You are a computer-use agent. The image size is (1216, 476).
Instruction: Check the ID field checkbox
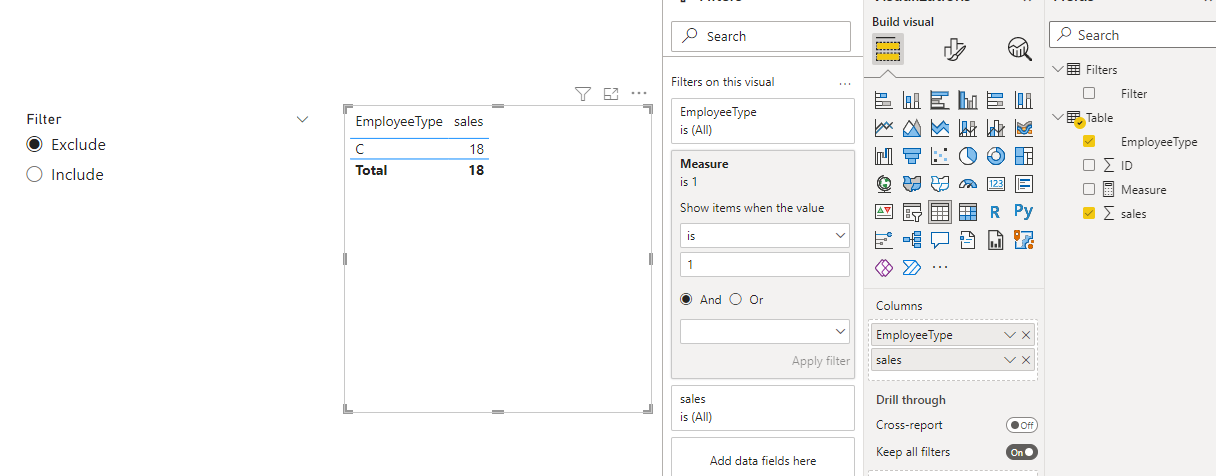(x=1090, y=165)
